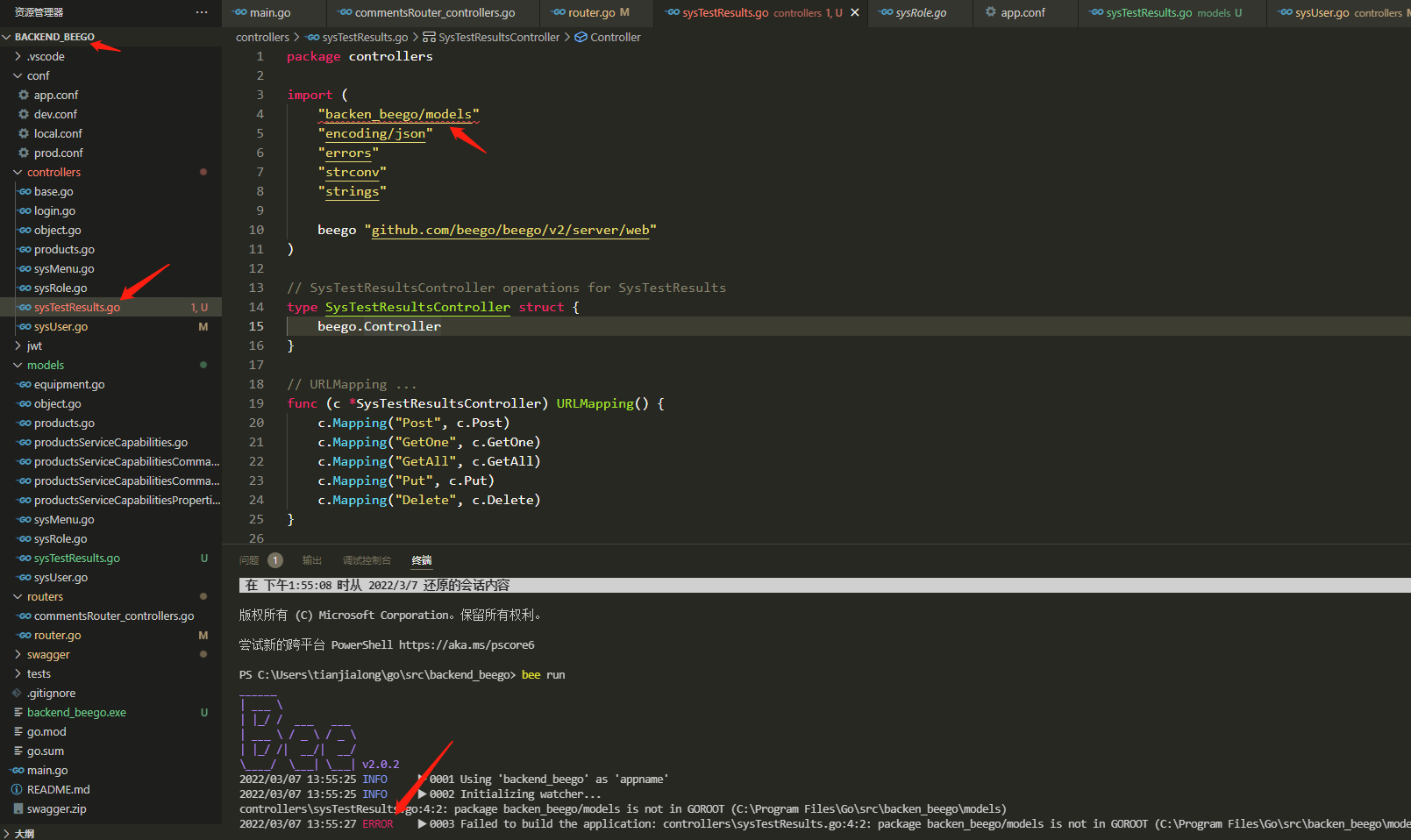1411x840 pixels.
Task: Open sysUser.go under controllers
Action: coord(61,326)
